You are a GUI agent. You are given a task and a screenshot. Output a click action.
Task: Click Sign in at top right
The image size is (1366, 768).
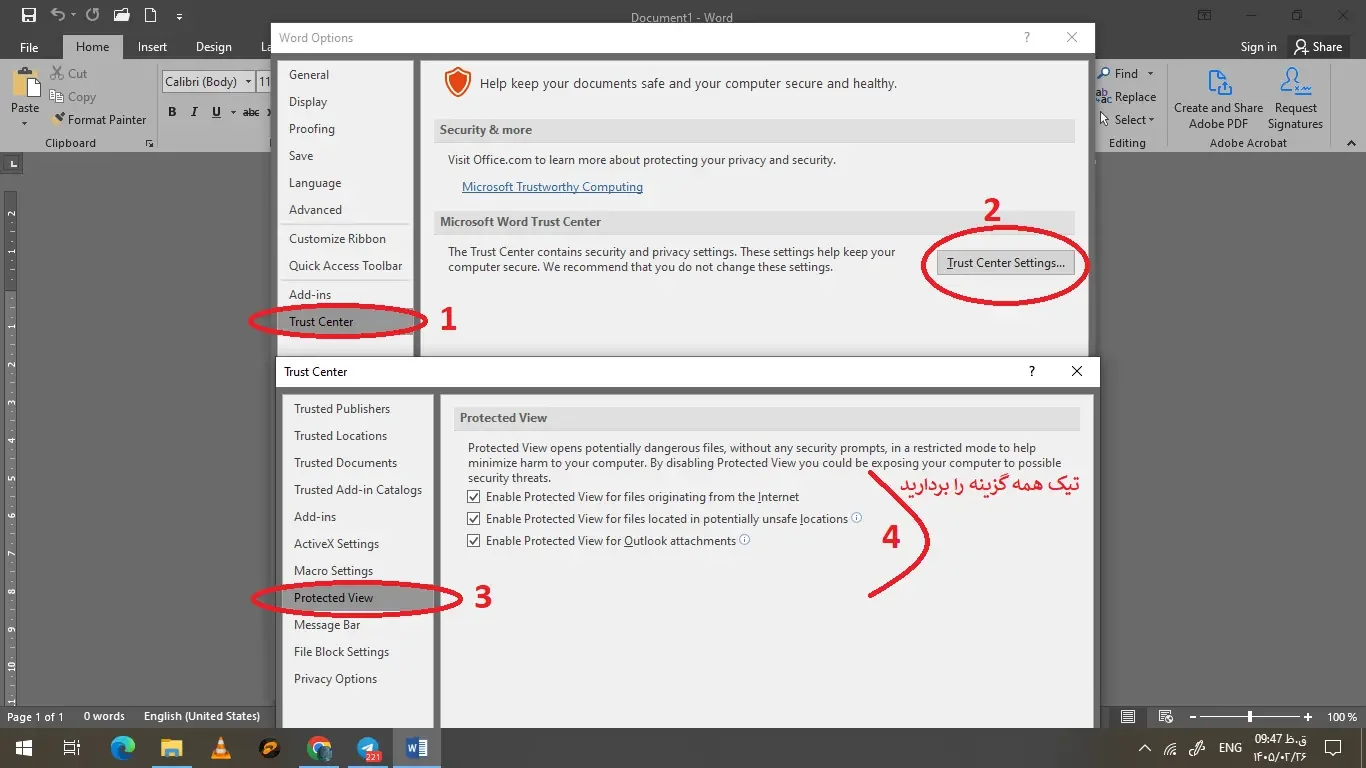[x=1258, y=47]
